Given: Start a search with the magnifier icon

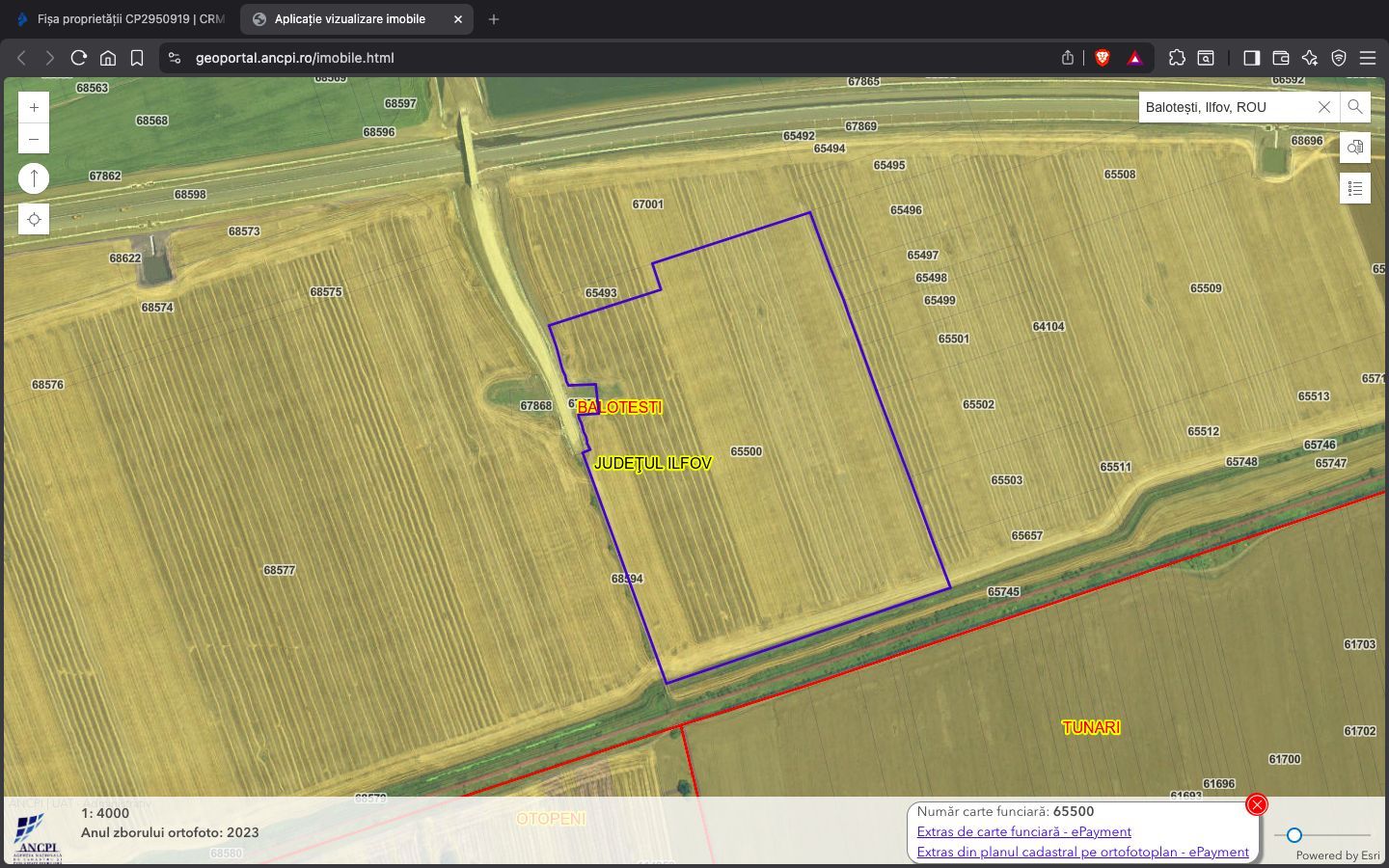Looking at the screenshot, I should [1354, 107].
